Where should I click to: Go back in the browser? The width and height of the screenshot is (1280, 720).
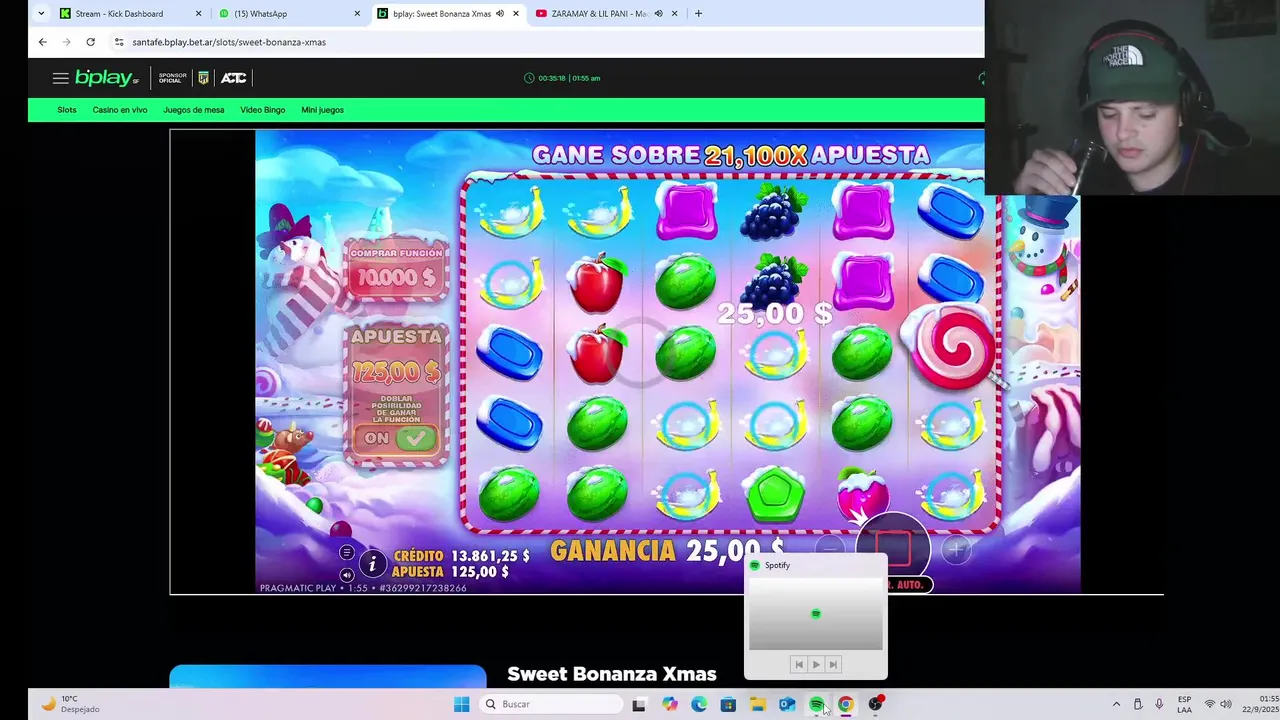coord(42,42)
